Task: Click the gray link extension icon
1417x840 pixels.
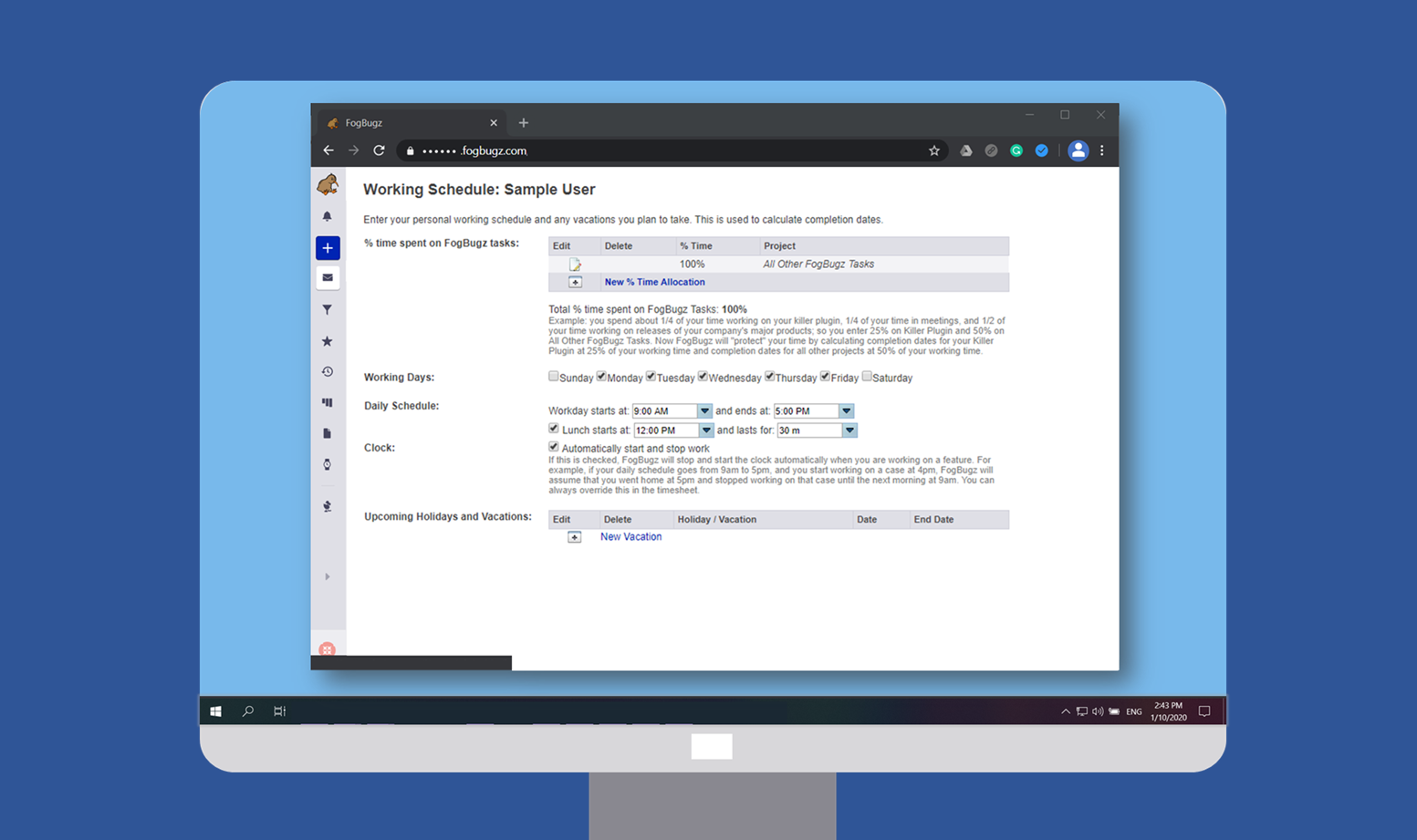Action: point(992,150)
